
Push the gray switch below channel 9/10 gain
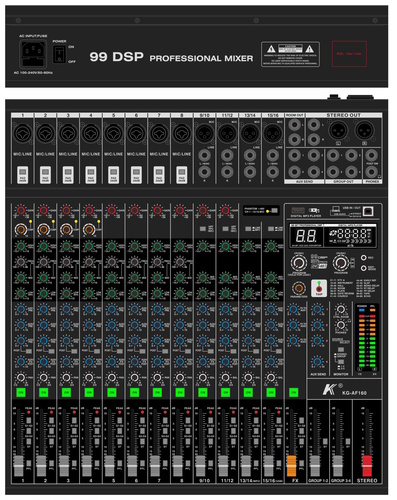[203, 229]
